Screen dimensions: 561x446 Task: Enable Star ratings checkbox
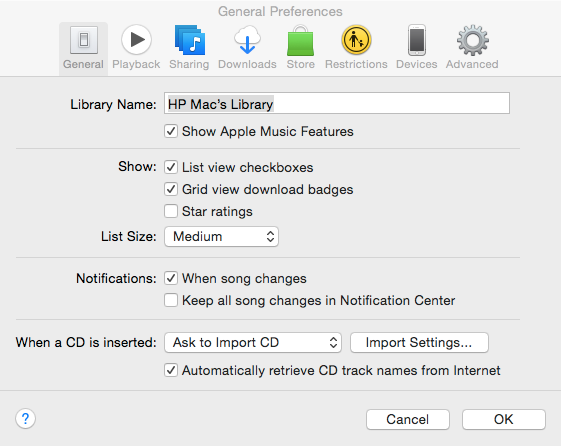click(171, 211)
